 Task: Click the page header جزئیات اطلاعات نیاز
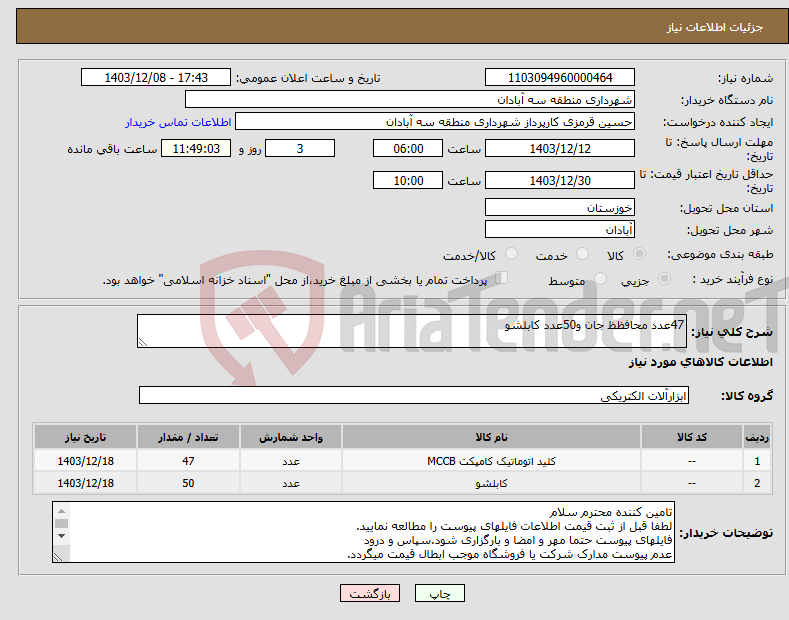click(x=715, y=27)
